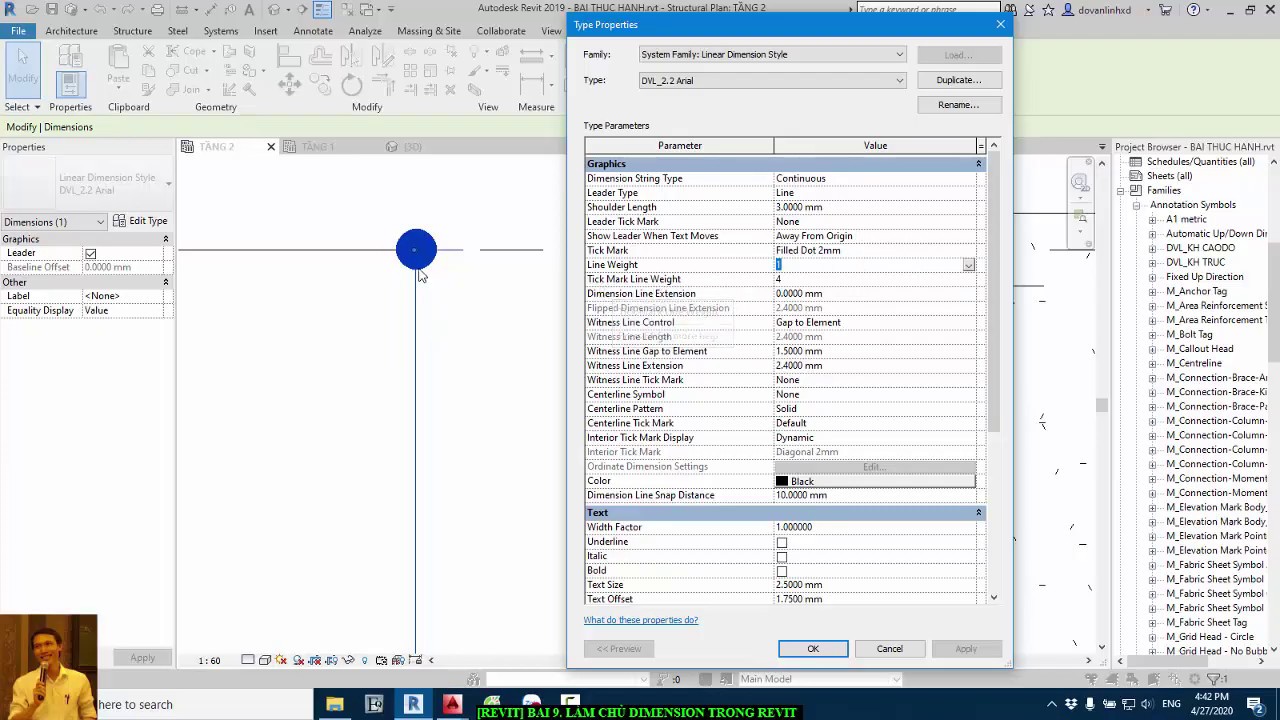Click the favorites star icon in title bar

1048,10
